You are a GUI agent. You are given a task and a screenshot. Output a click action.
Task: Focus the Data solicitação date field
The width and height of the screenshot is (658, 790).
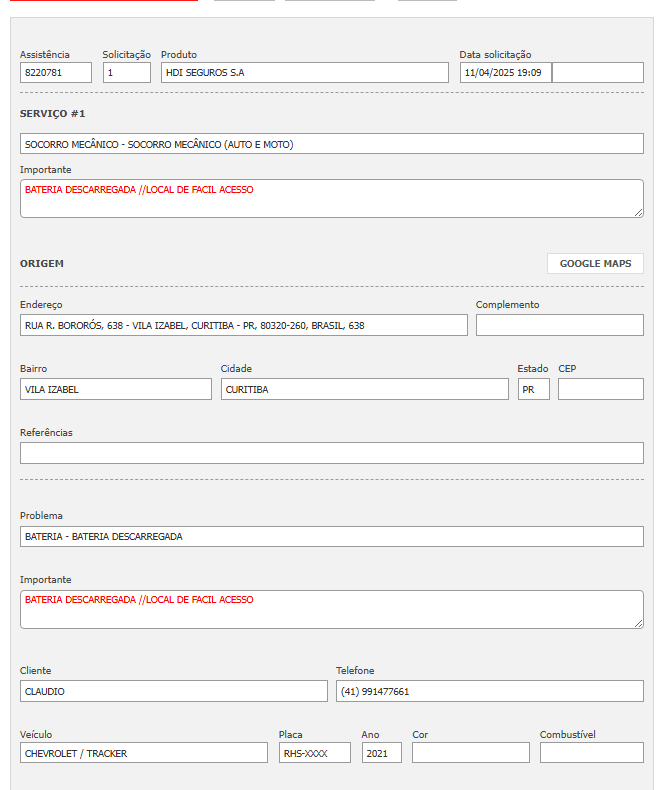[x=505, y=73]
